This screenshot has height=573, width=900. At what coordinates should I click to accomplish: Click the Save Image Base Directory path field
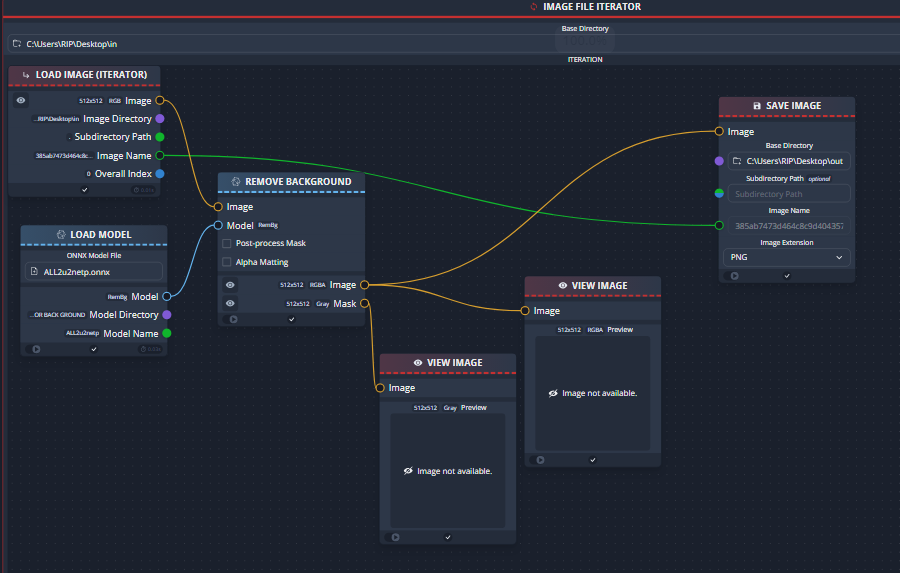(x=789, y=161)
